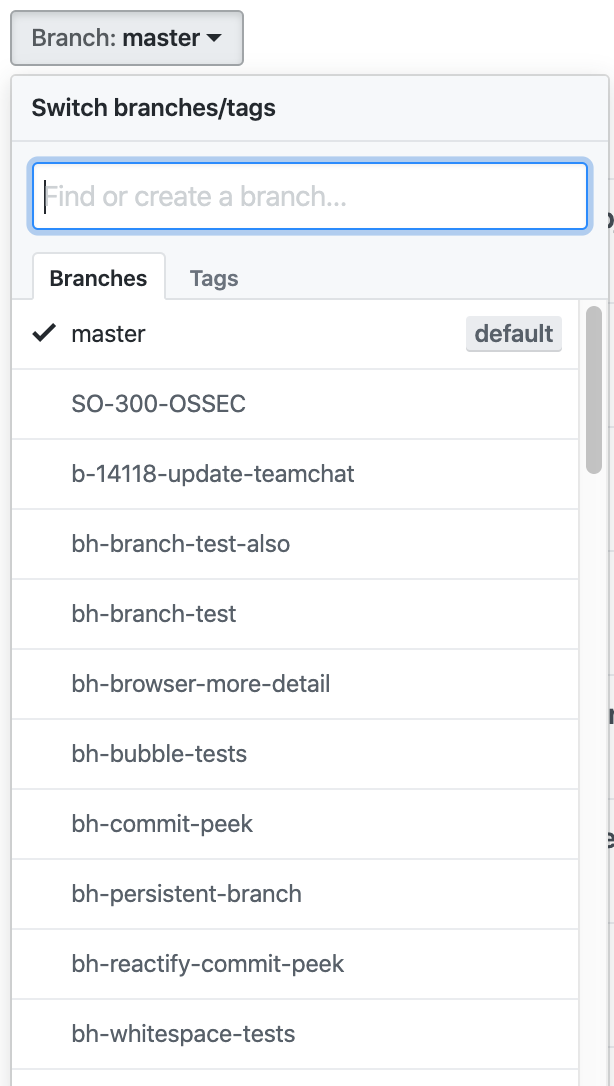614x1086 pixels.
Task: Select branch bh-branch-test-also
Action: point(181,544)
